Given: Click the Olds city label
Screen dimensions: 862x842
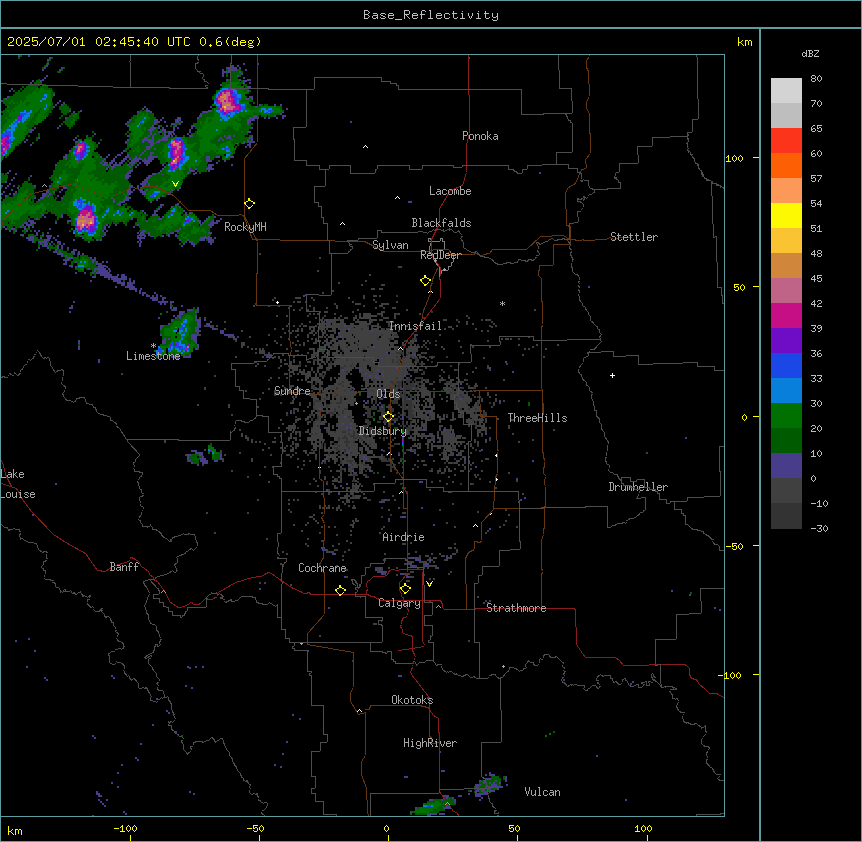Looking at the screenshot, I should (388, 394).
